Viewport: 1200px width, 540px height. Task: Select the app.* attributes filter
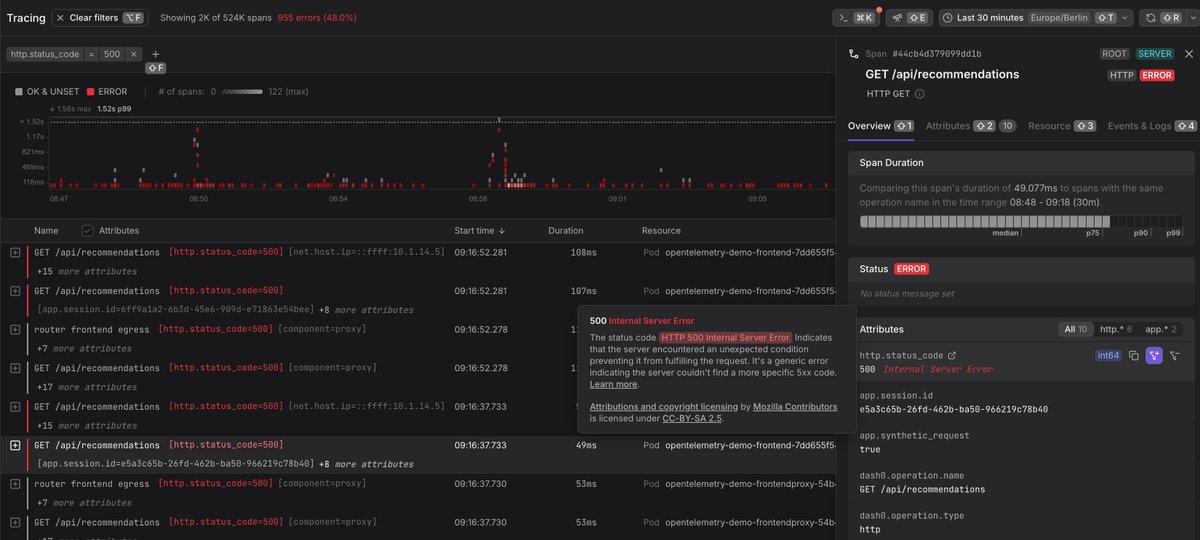1160,329
